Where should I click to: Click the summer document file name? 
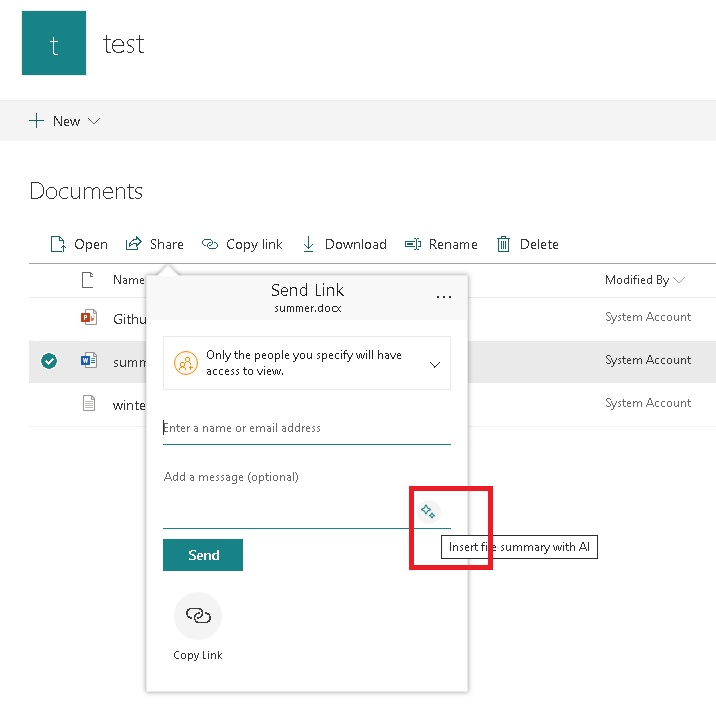(130, 363)
